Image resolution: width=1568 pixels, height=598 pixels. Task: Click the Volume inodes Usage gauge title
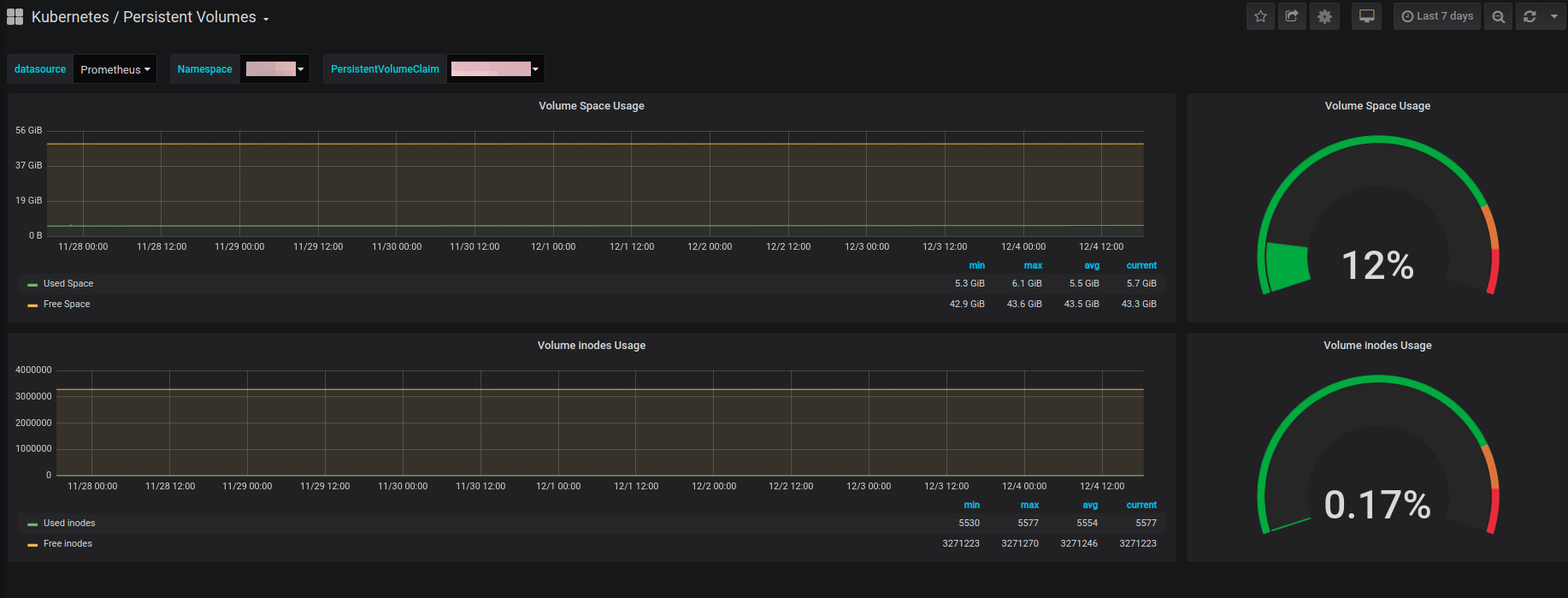pyautogui.click(x=1376, y=346)
